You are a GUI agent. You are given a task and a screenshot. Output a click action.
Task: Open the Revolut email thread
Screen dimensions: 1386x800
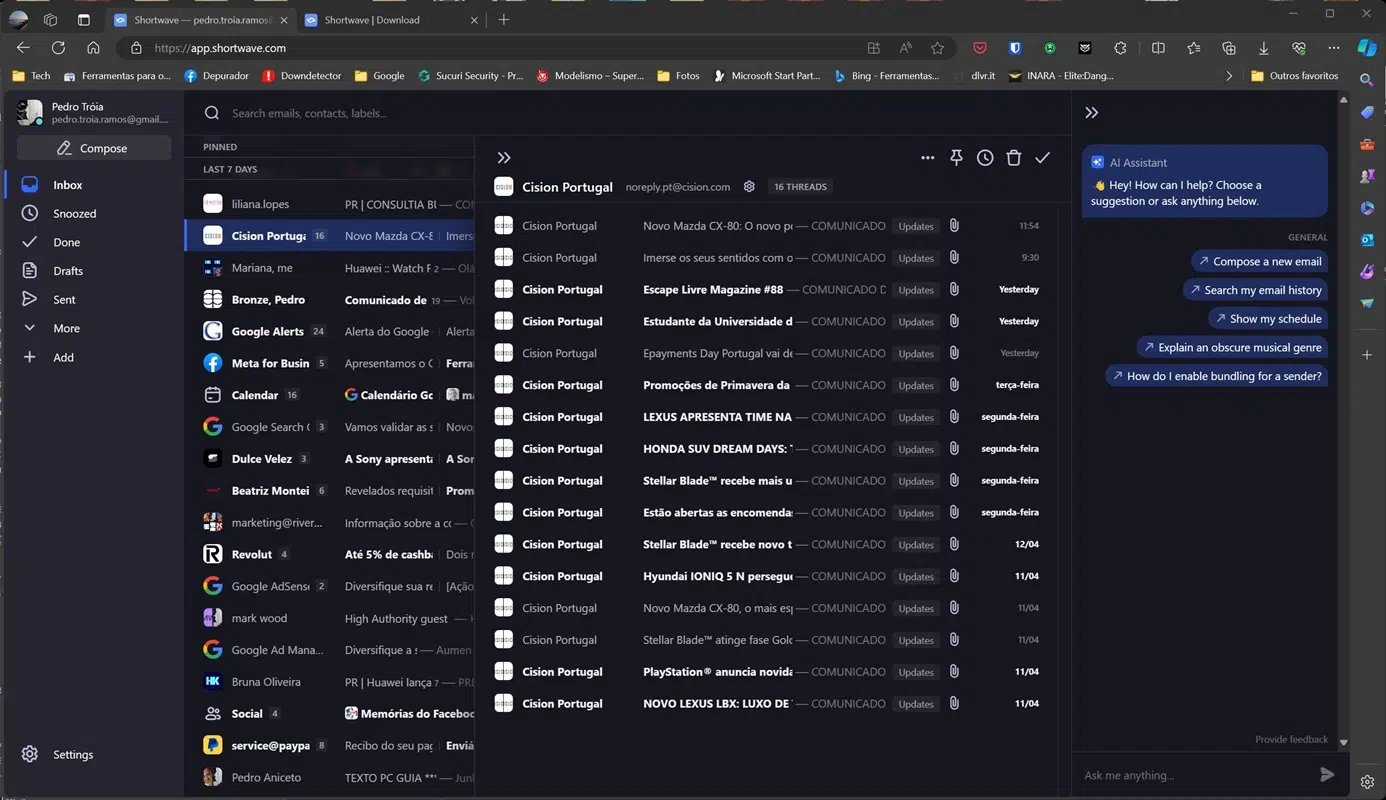click(330, 555)
